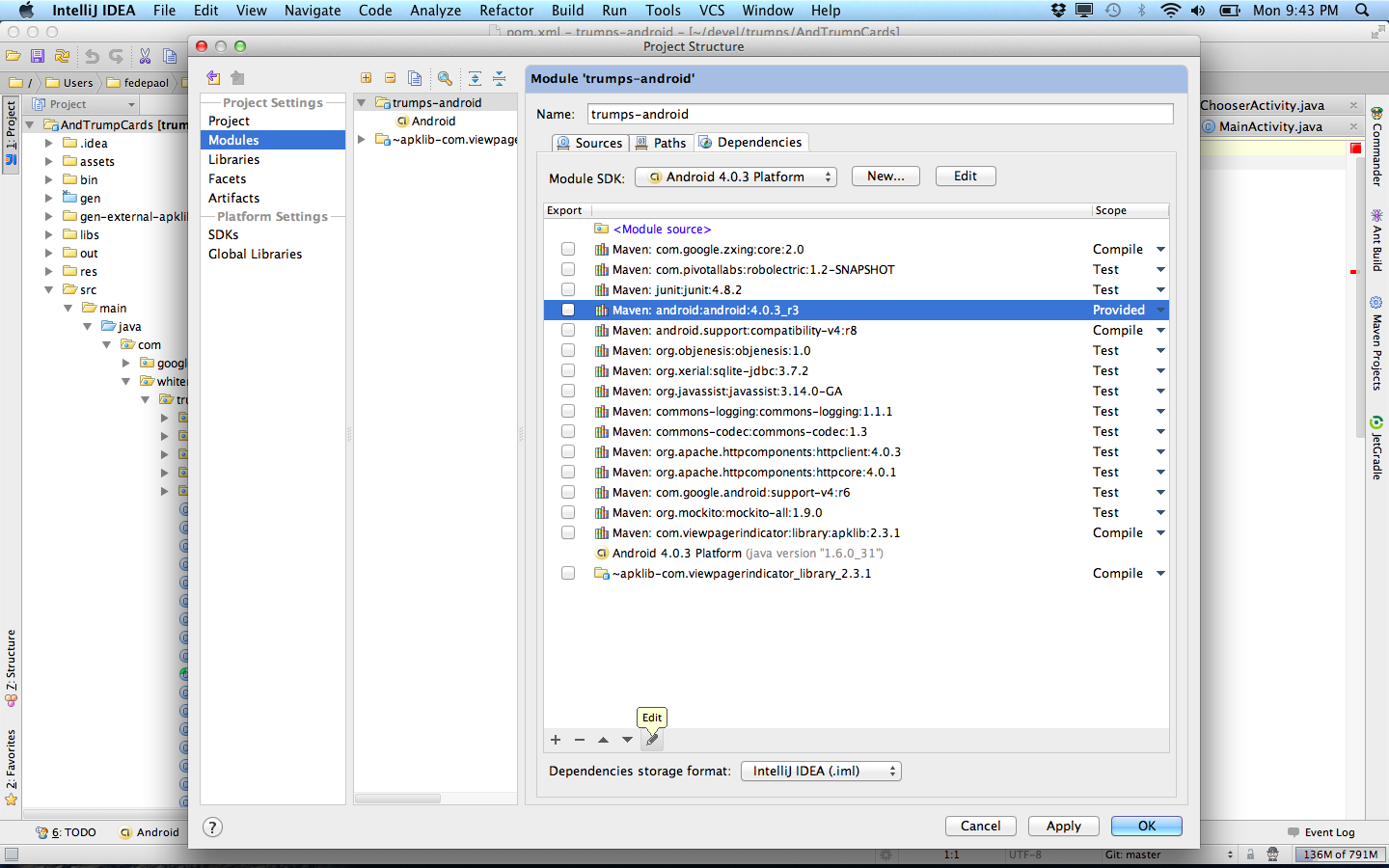Collapse the trumps-android module node

point(362,102)
